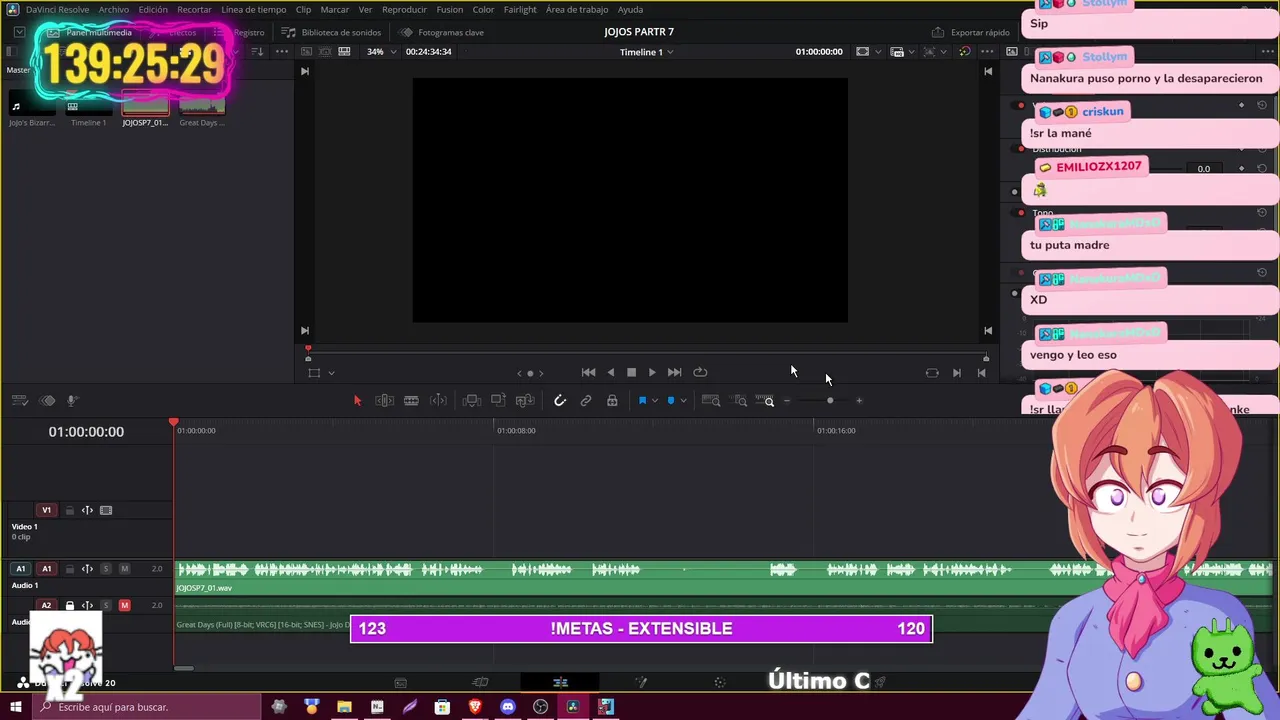Toggle the A2 track Solo button
Image resolution: width=1280 pixels, height=720 pixels.
(x=106, y=606)
